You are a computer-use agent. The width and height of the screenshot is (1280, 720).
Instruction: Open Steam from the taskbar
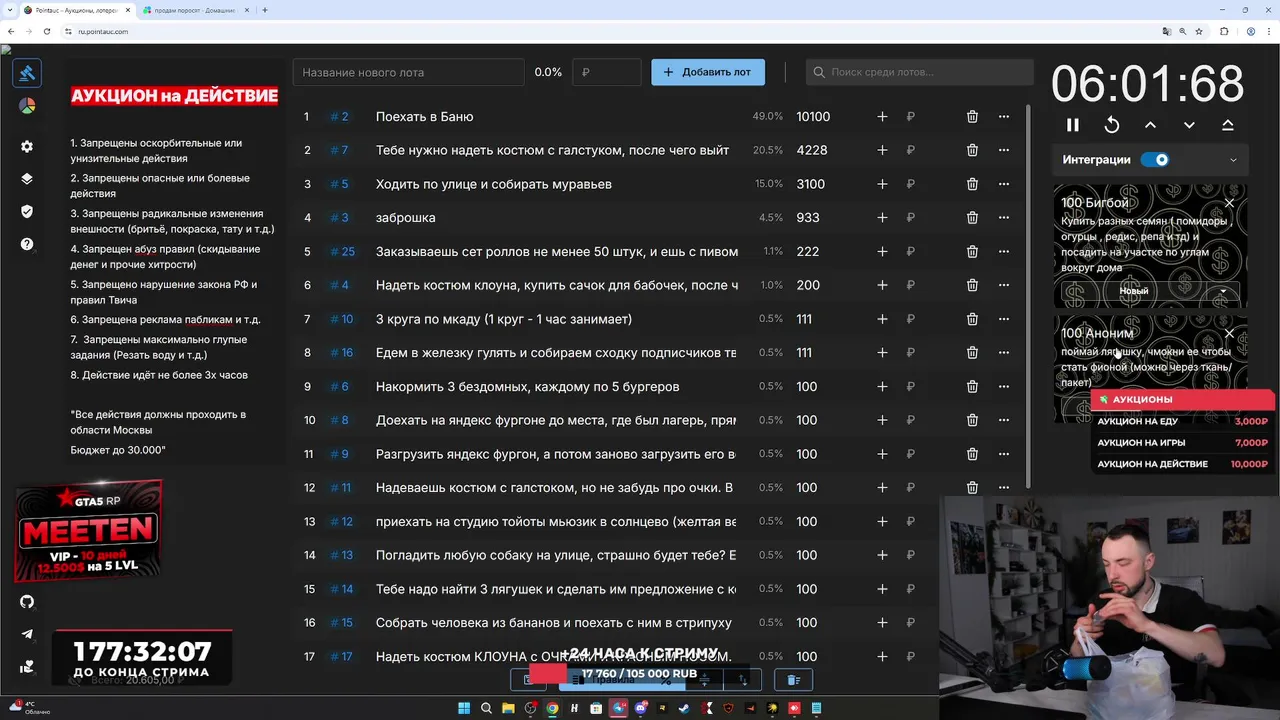coord(684,709)
